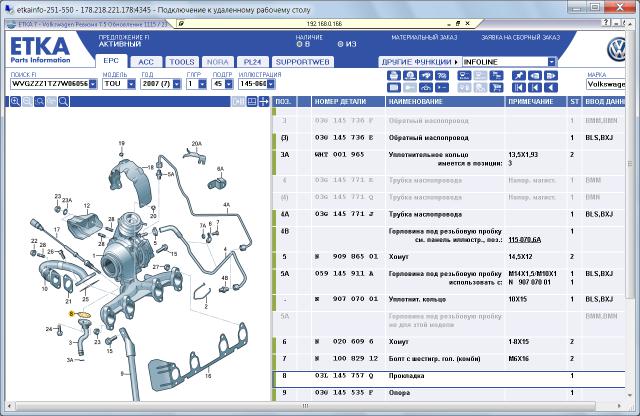Screen dimensions: 640x416
Task: Click the envelope-like rectangle icon in lower toolbar row
Action: click(x=393, y=87)
